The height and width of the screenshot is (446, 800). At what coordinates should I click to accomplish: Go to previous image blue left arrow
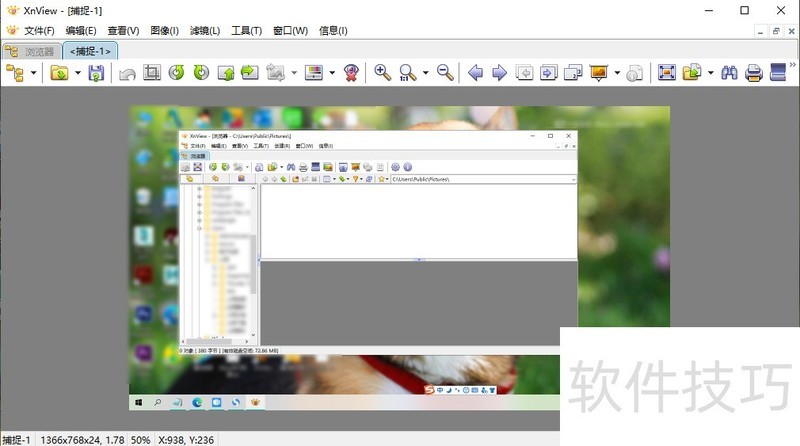[x=476, y=73]
